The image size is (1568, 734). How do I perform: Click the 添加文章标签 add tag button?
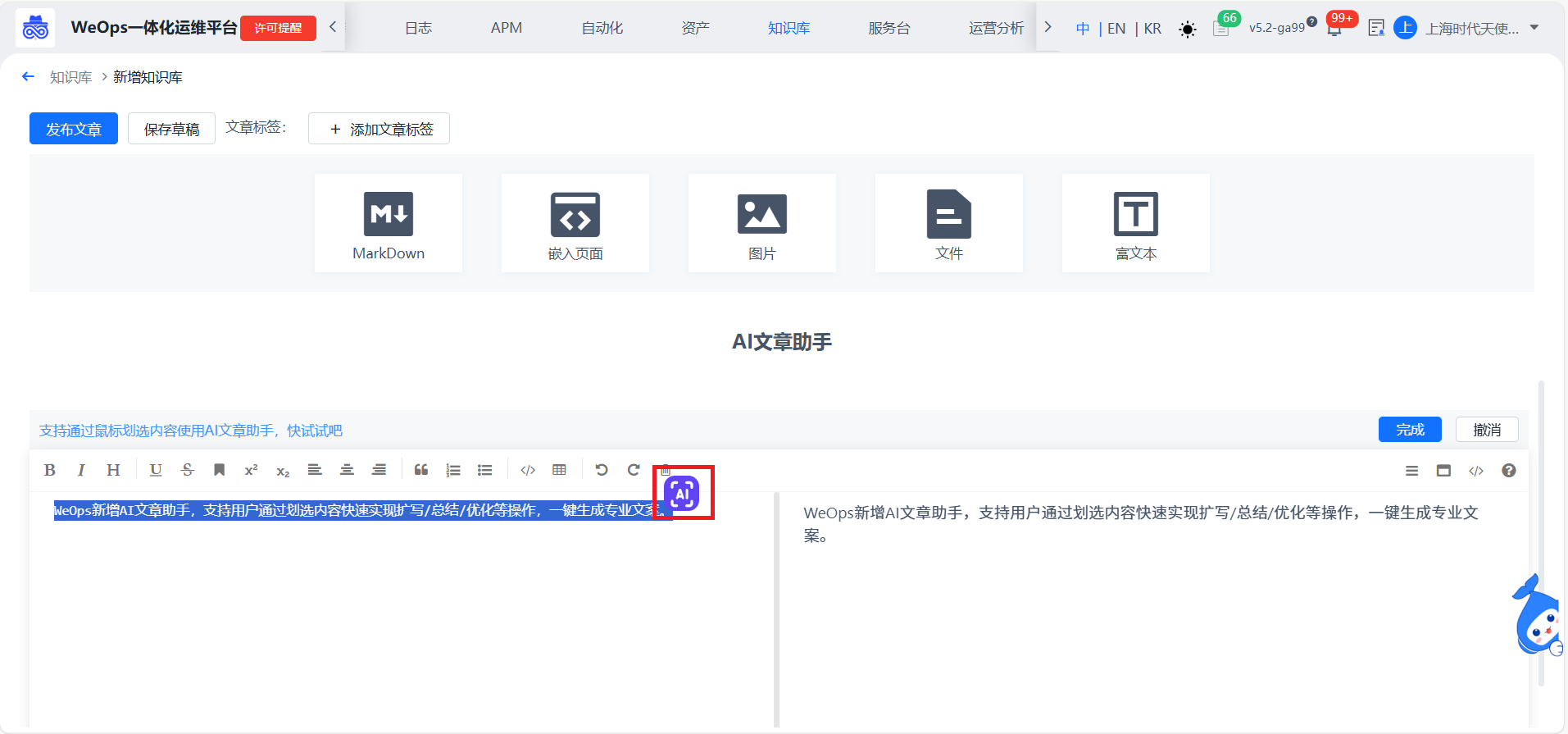point(379,129)
